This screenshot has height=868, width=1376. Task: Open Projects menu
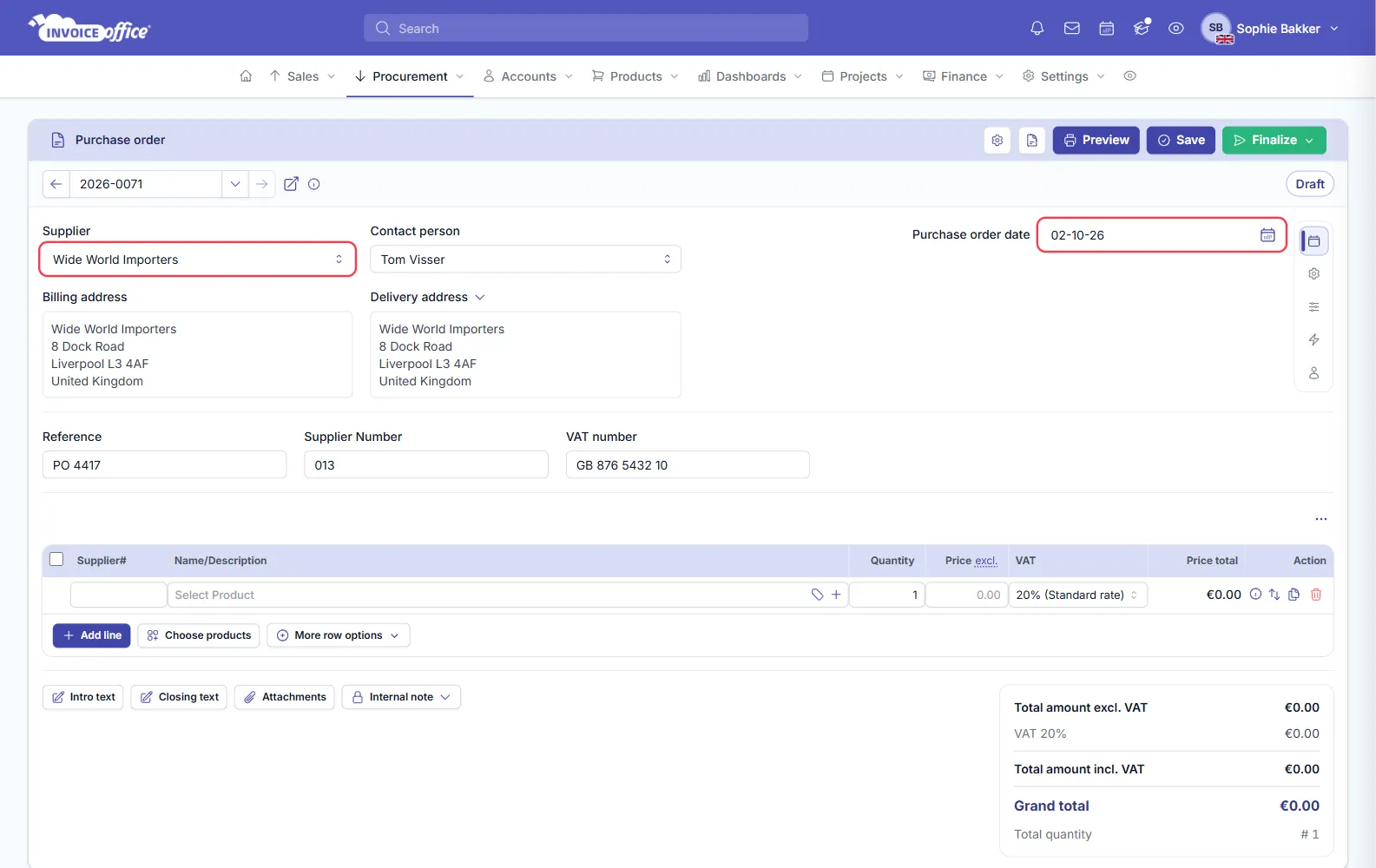click(863, 76)
